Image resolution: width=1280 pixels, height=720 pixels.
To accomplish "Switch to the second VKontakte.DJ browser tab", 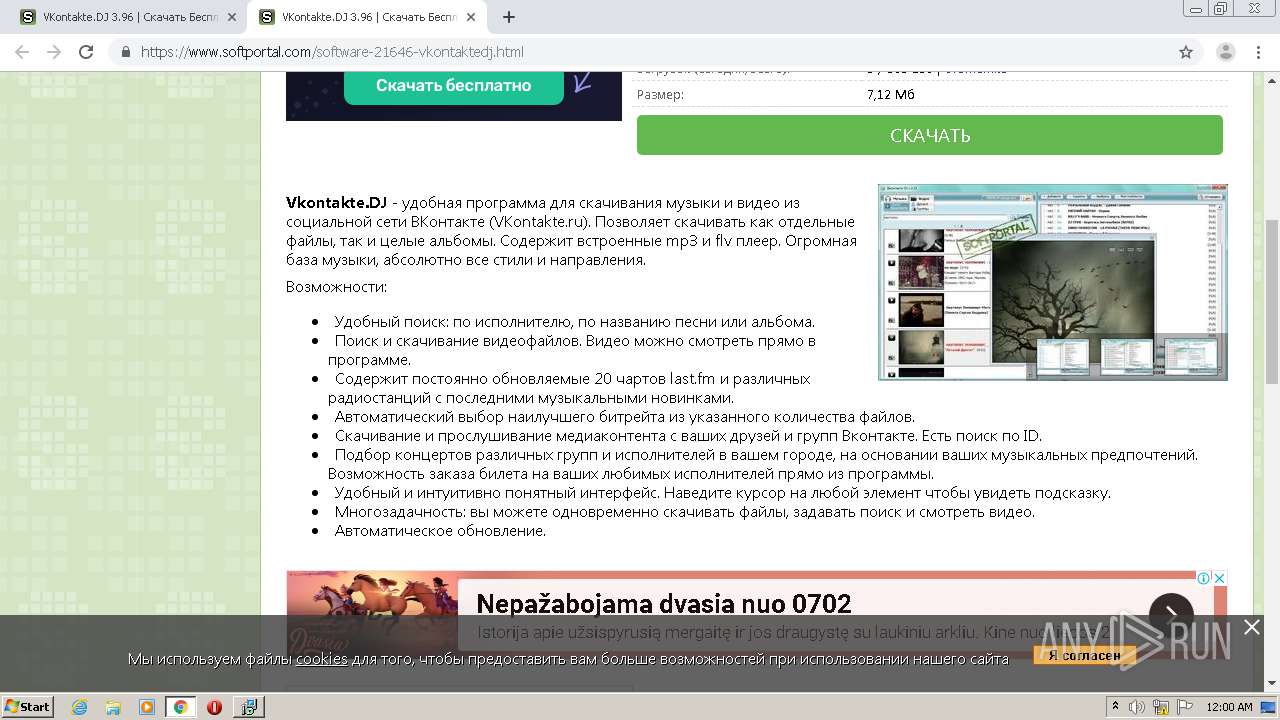I will 365,17.
